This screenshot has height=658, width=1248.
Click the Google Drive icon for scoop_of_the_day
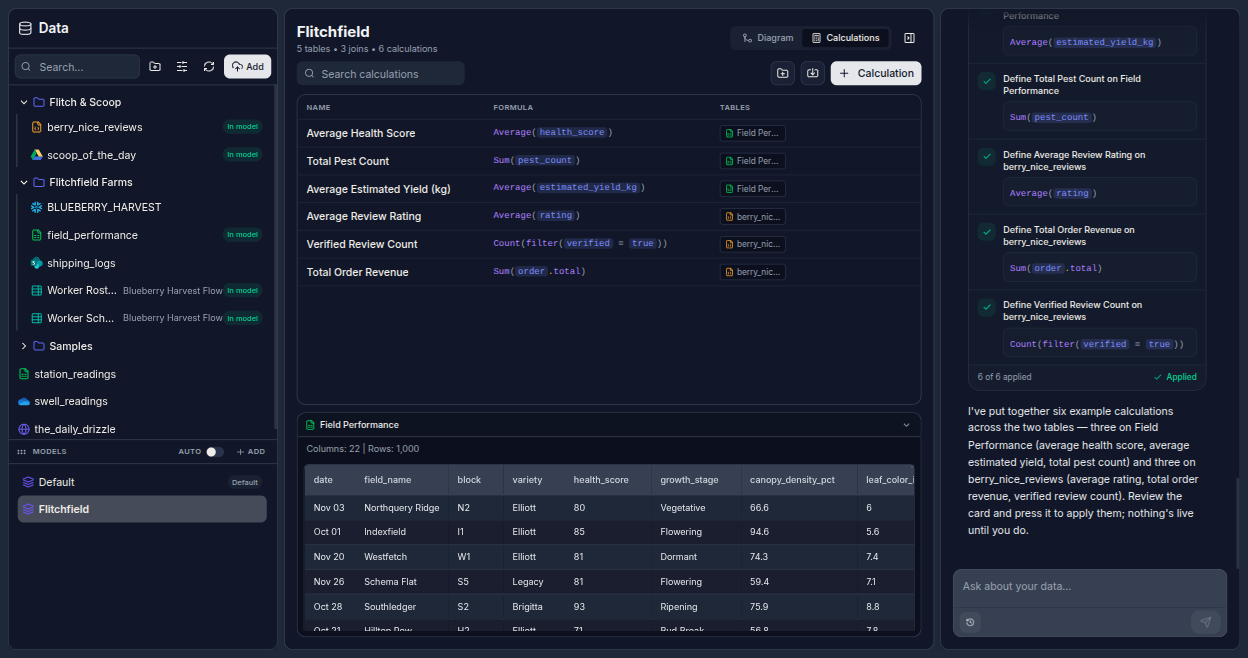(37, 155)
